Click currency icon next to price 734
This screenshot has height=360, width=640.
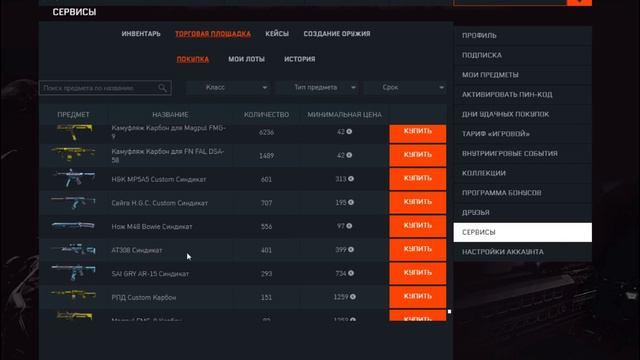click(351, 273)
